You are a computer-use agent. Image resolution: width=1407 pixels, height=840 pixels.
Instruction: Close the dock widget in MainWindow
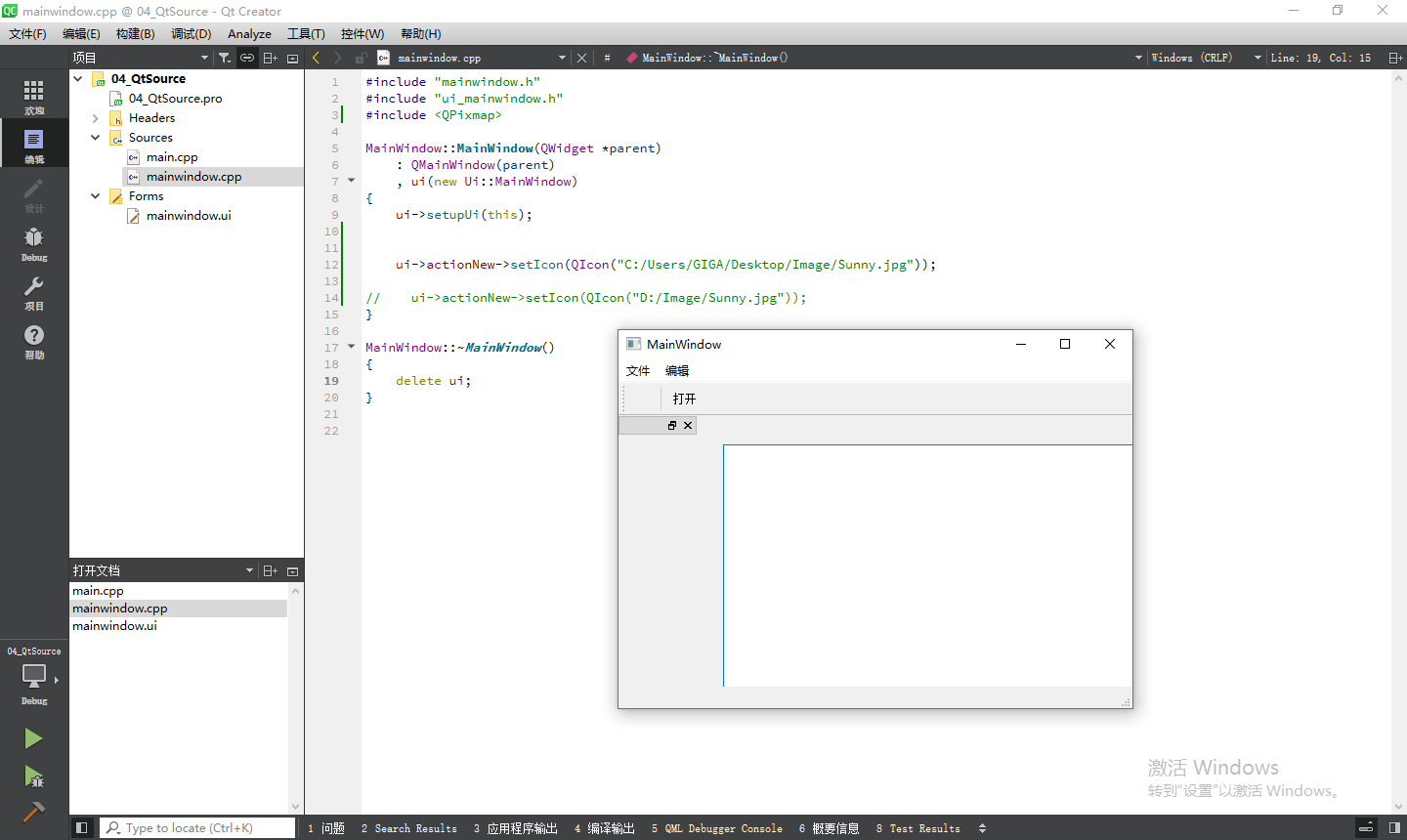(688, 425)
